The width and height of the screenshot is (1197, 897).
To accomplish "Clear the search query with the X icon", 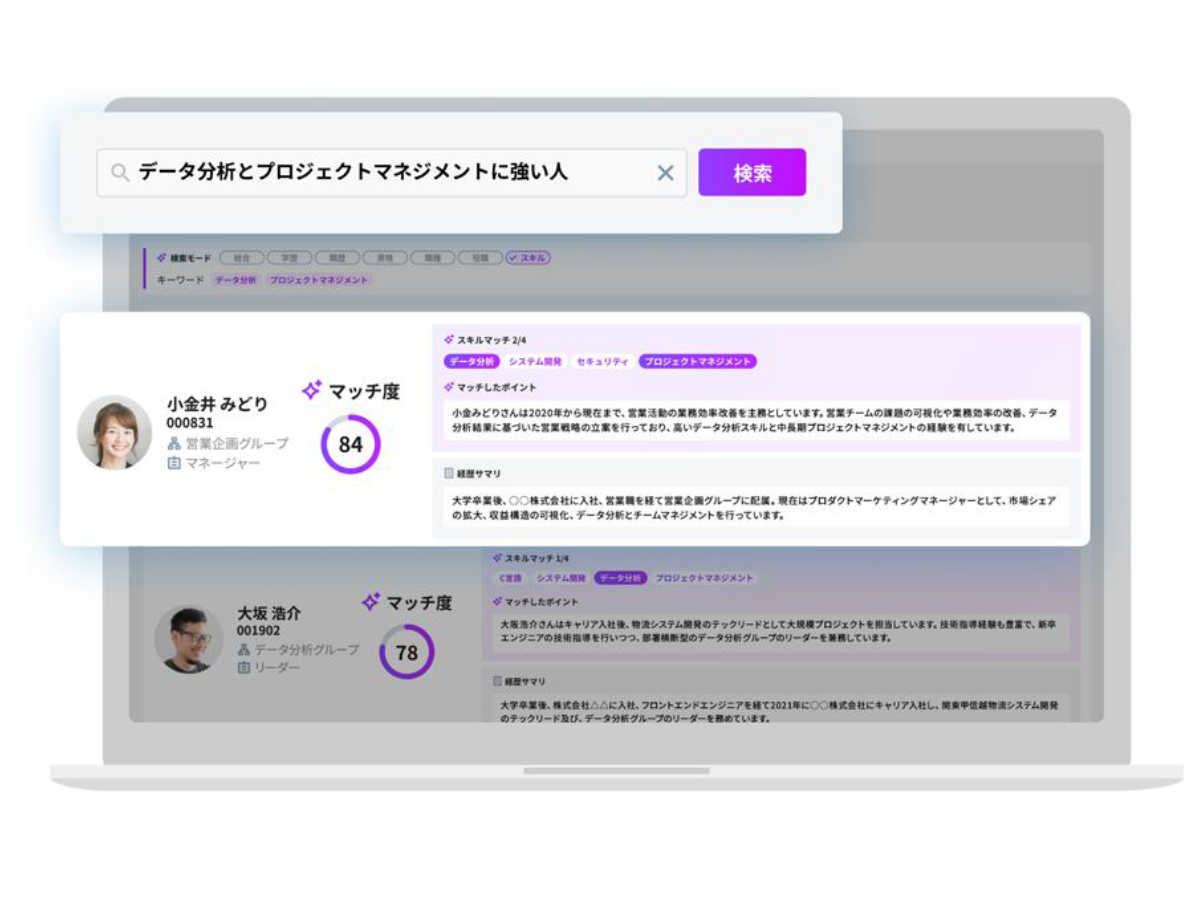I will tap(666, 173).
